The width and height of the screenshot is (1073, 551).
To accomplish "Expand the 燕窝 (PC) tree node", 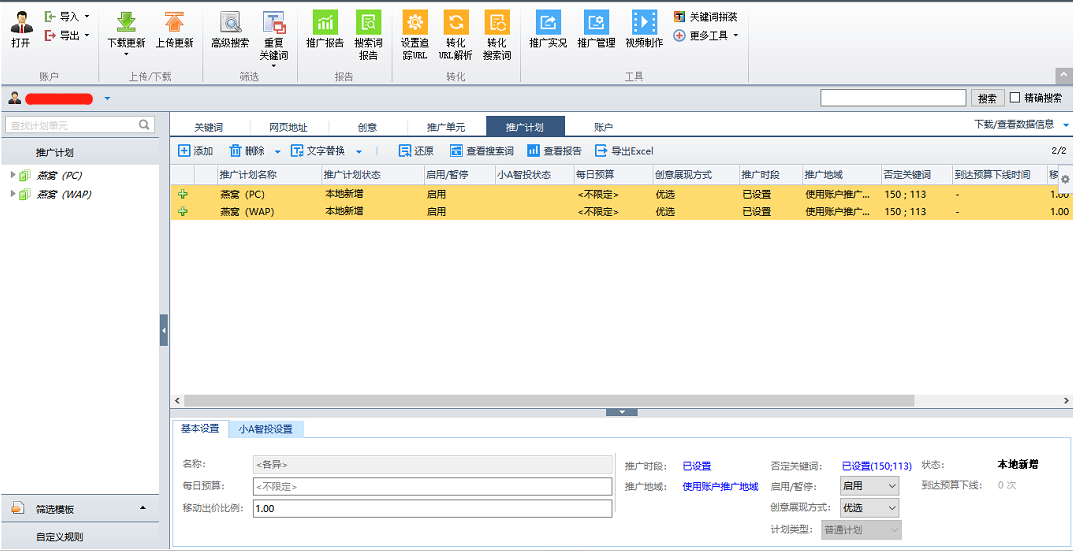I will pyautogui.click(x=13, y=175).
